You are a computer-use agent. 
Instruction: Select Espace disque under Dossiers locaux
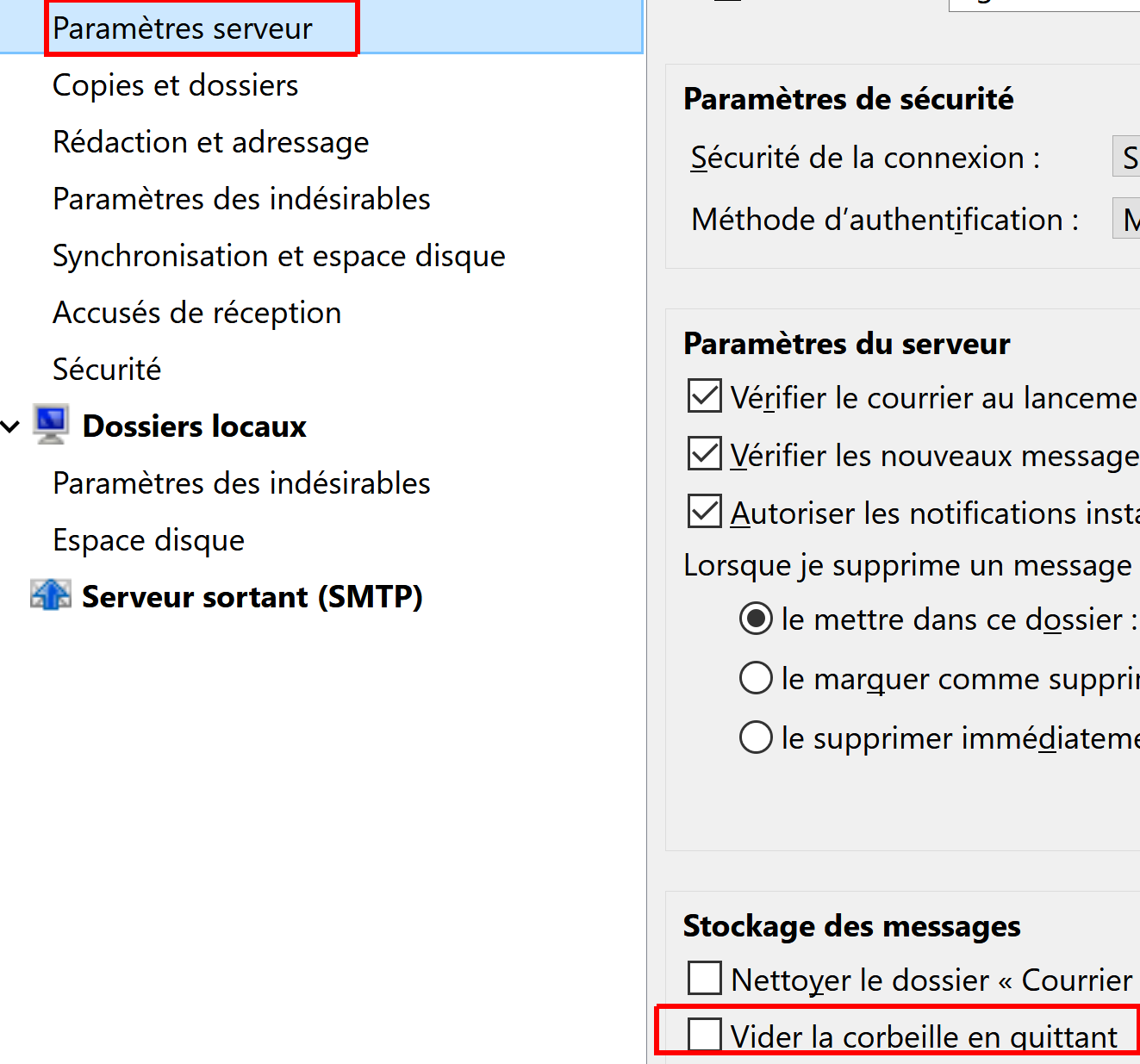pyautogui.click(x=149, y=540)
